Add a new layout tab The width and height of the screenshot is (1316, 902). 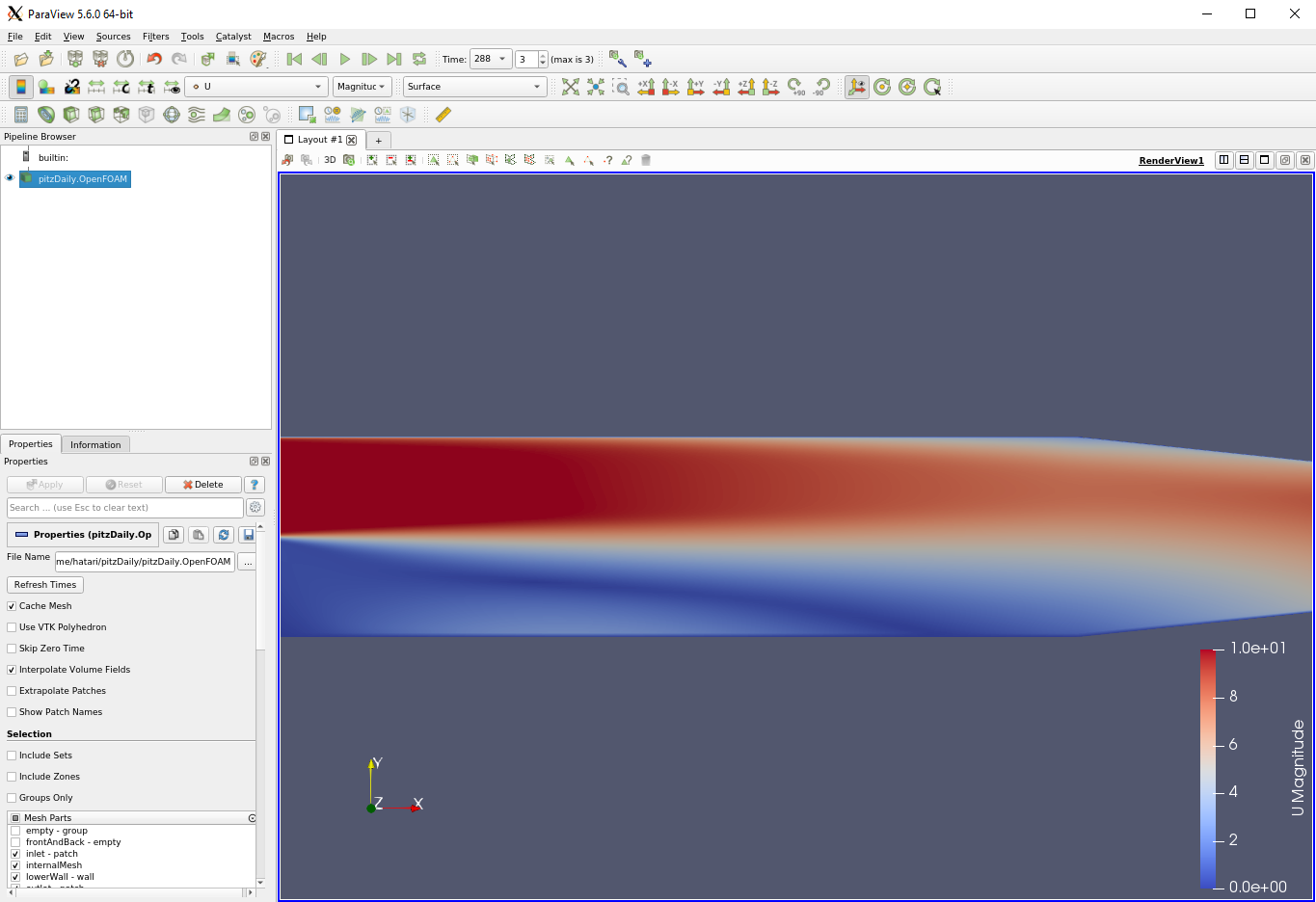tap(379, 141)
